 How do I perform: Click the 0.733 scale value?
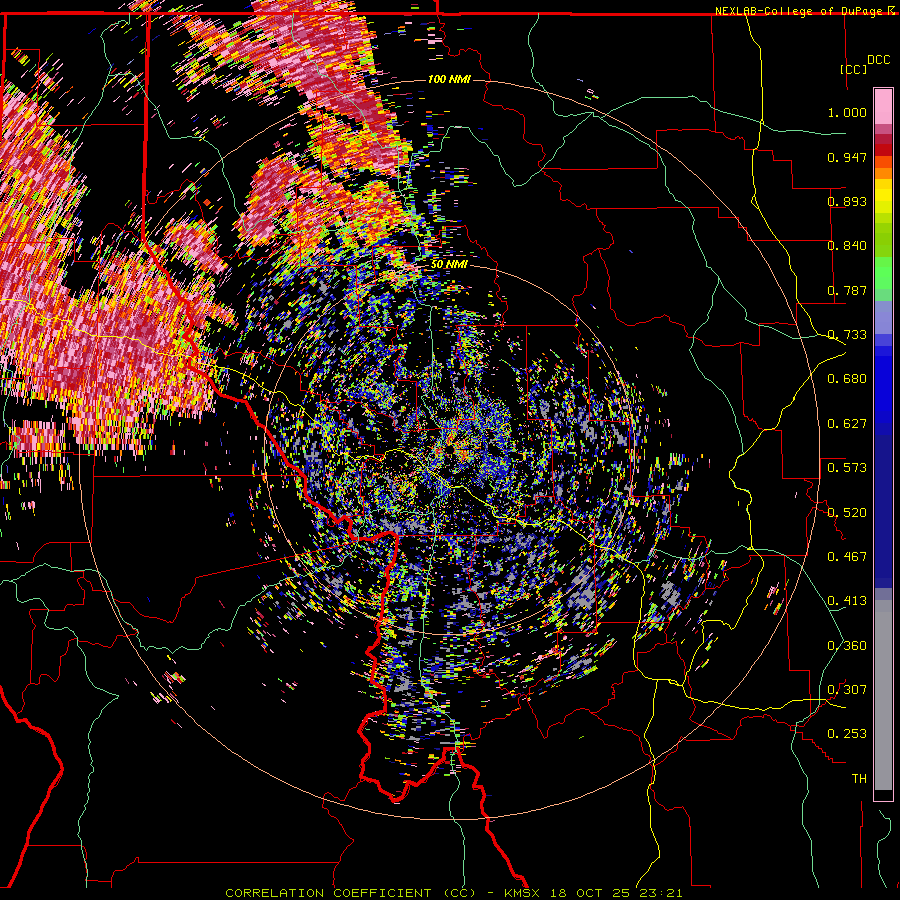(x=847, y=334)
